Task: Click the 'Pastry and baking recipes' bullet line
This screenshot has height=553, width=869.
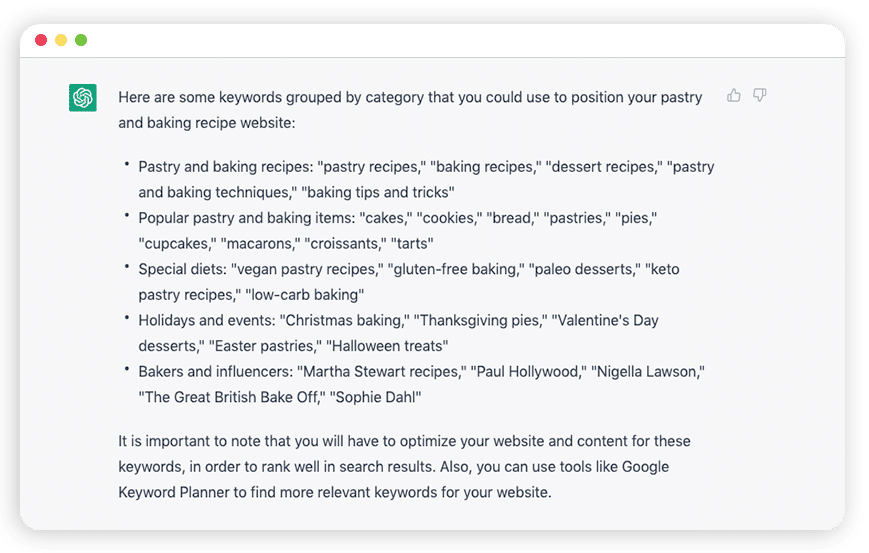Action: point(426,180)
